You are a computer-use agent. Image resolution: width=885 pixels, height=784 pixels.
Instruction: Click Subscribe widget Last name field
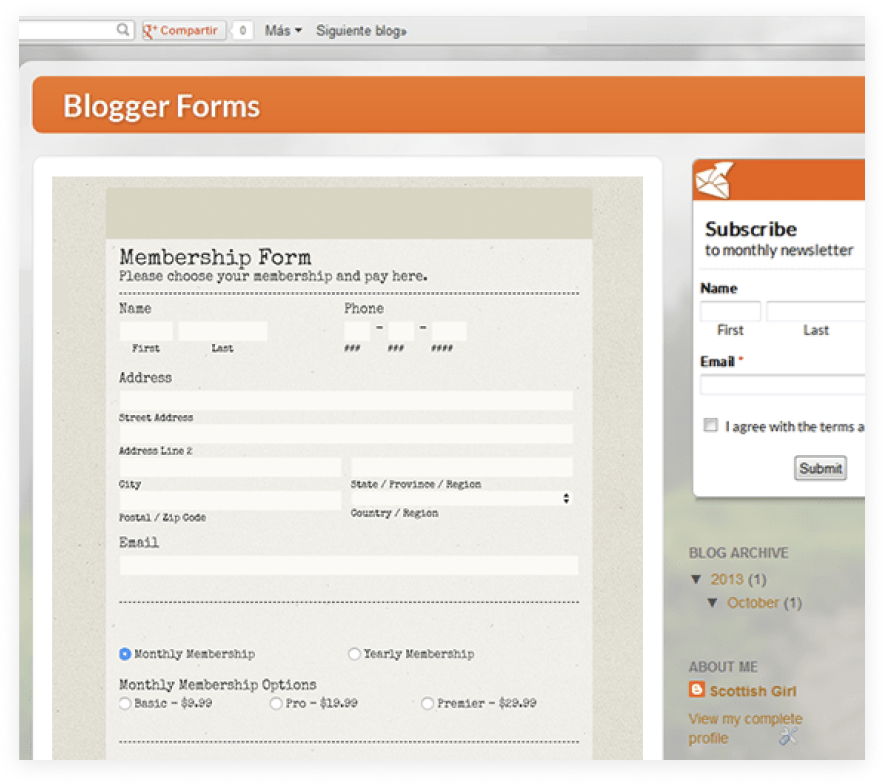[816, 312]
